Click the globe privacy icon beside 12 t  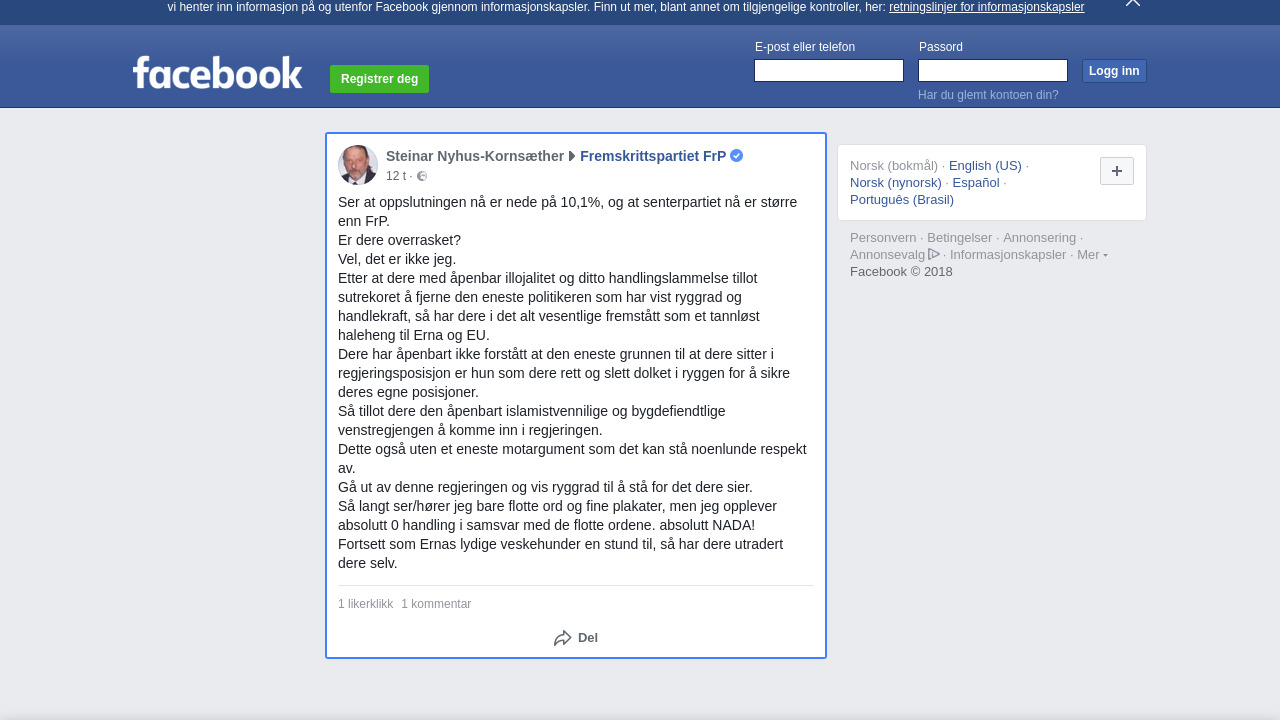[x=422, y=176]
